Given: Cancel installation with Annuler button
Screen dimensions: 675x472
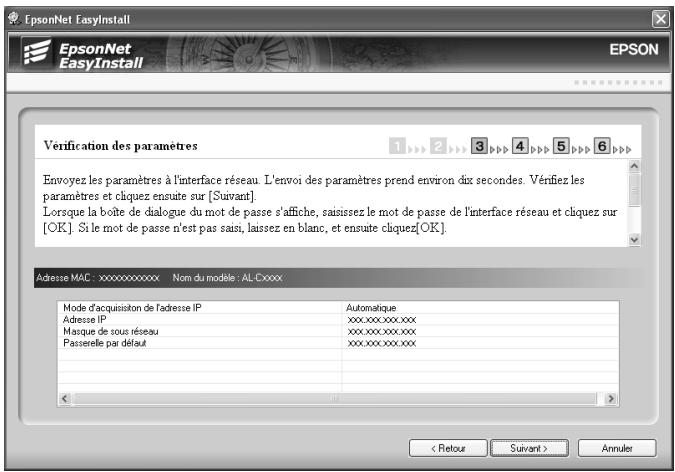Looking at the screenshot, I should (616, 448).
